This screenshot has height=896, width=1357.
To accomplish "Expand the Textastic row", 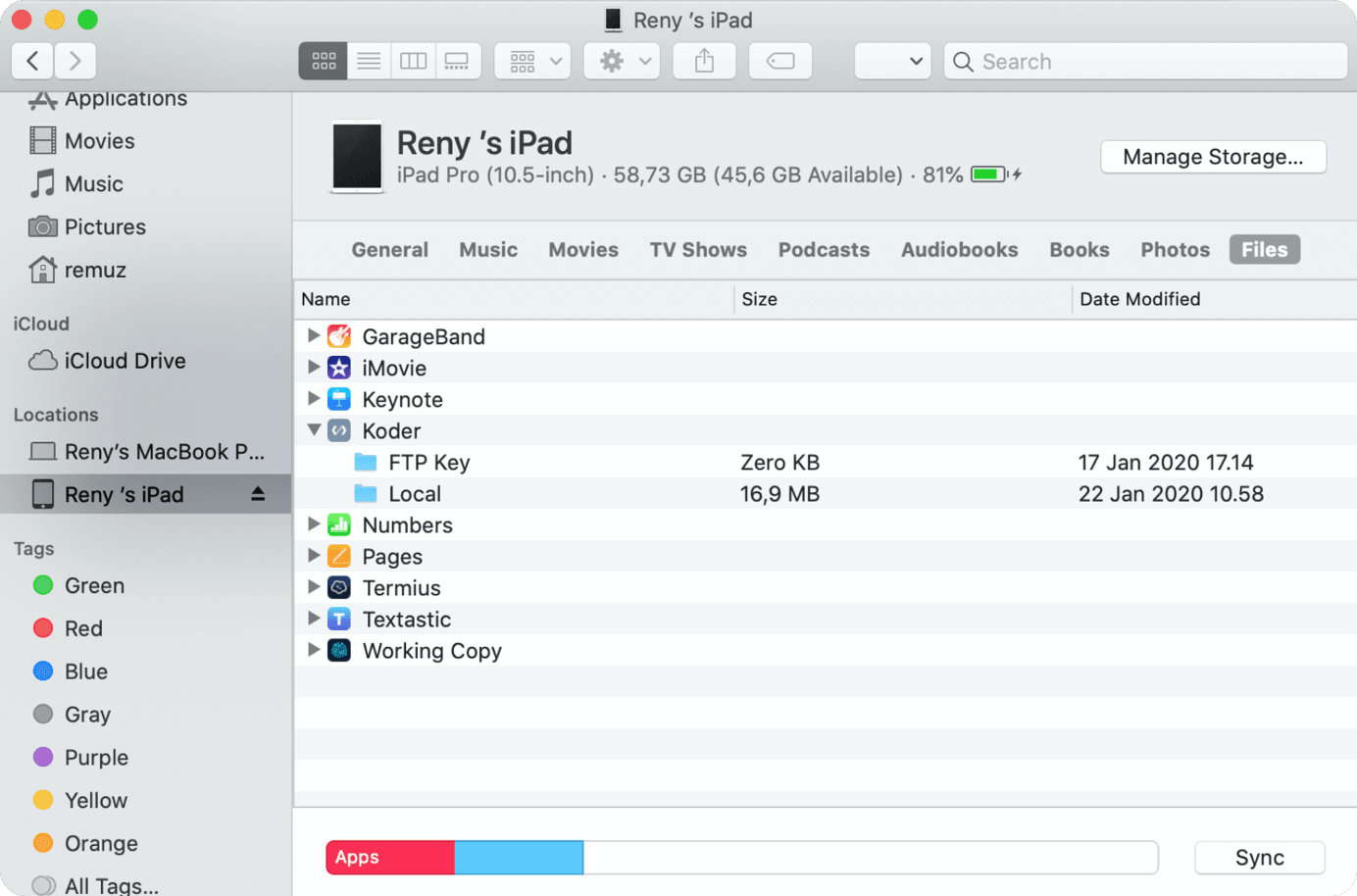I will (x=314, y=618).
